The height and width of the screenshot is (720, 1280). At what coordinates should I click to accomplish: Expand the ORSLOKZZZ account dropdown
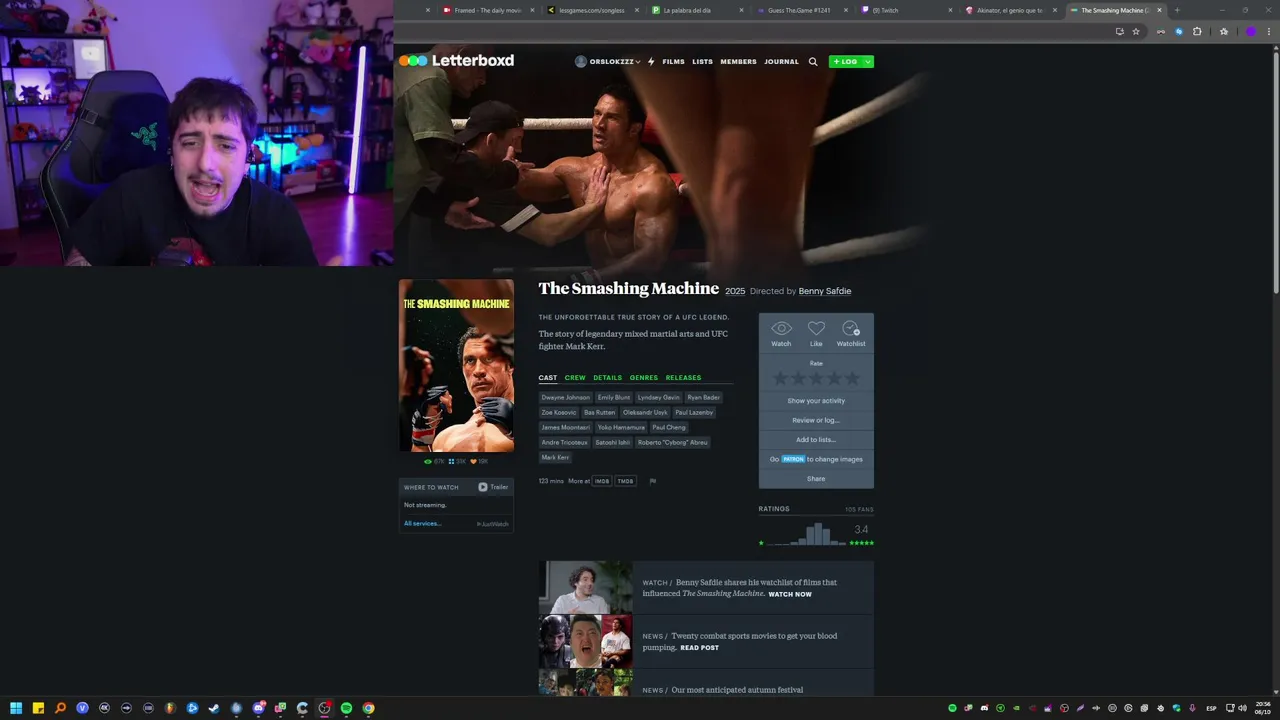pos(608,62)
